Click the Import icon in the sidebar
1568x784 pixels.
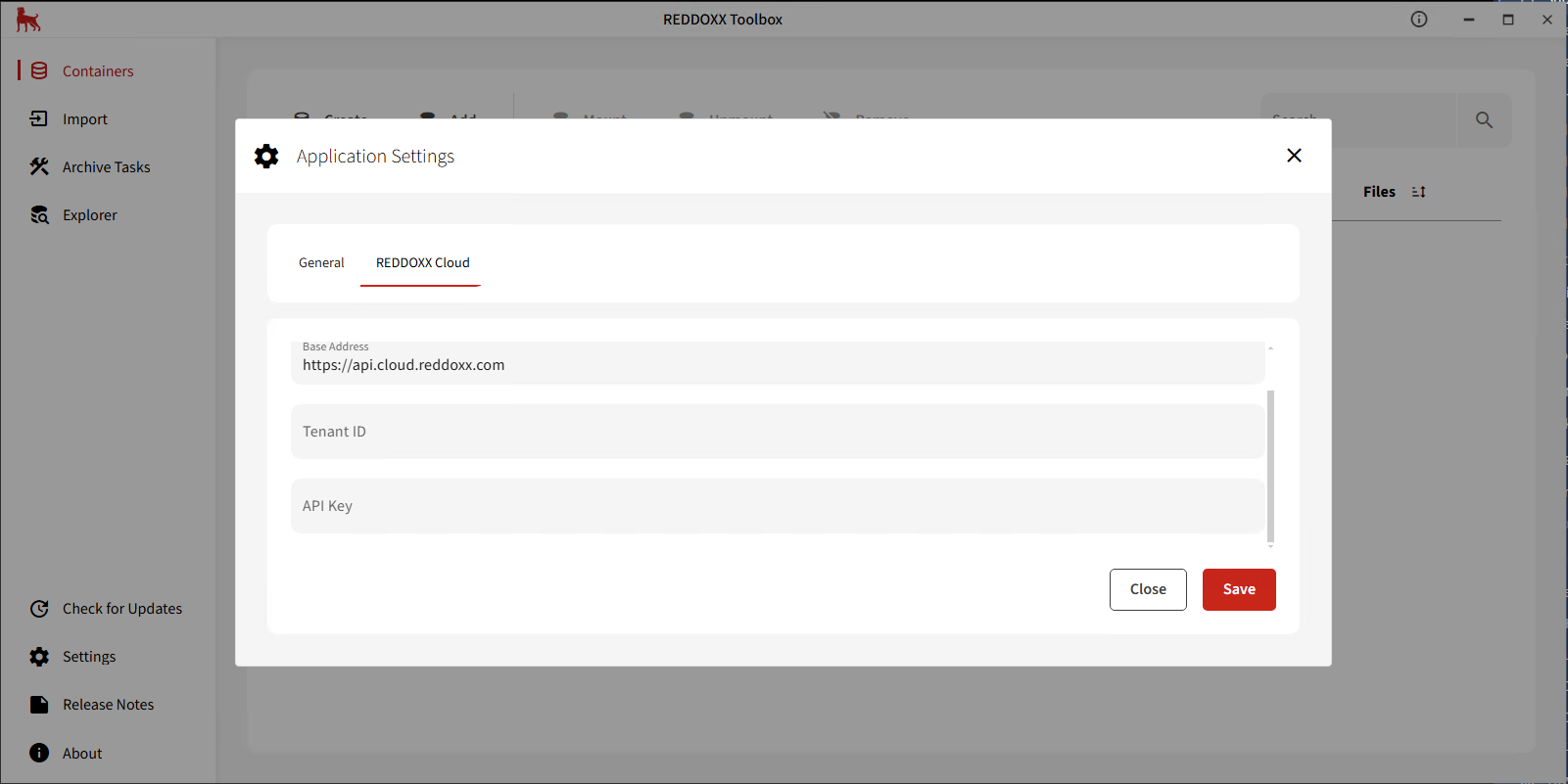[39, 118]
